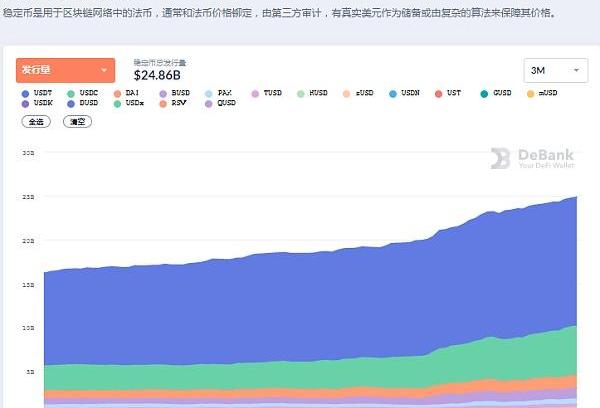Click the green USDC area in chart
Screen dimensions: 600x408
tap(310, 373)
